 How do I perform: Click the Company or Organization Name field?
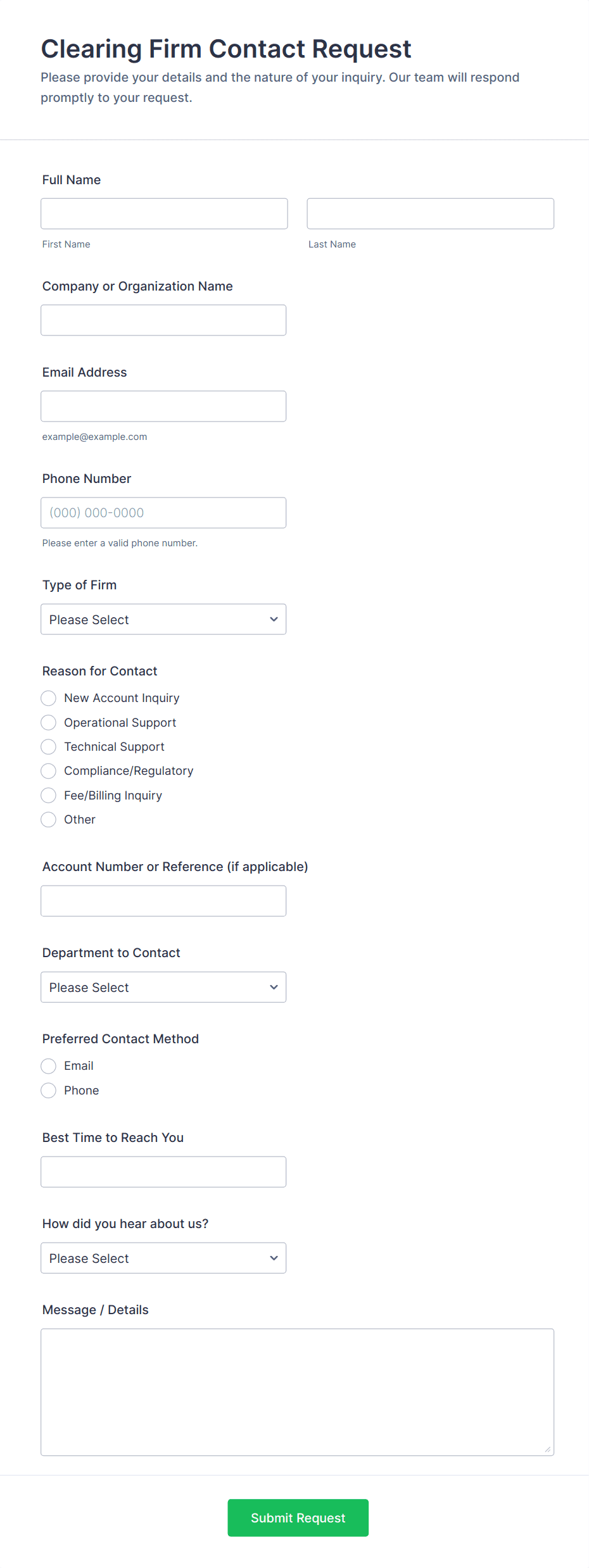tap(163, 320)
